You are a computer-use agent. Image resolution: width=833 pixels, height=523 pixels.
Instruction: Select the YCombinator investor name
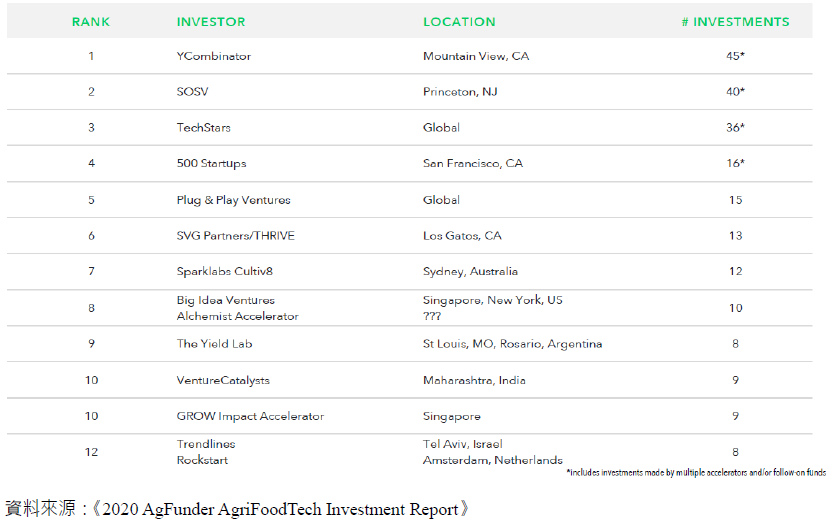click(x=214, y=56)
